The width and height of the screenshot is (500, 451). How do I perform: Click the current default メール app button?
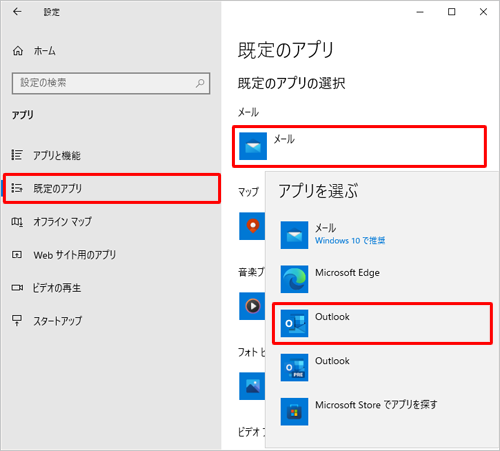359,146
